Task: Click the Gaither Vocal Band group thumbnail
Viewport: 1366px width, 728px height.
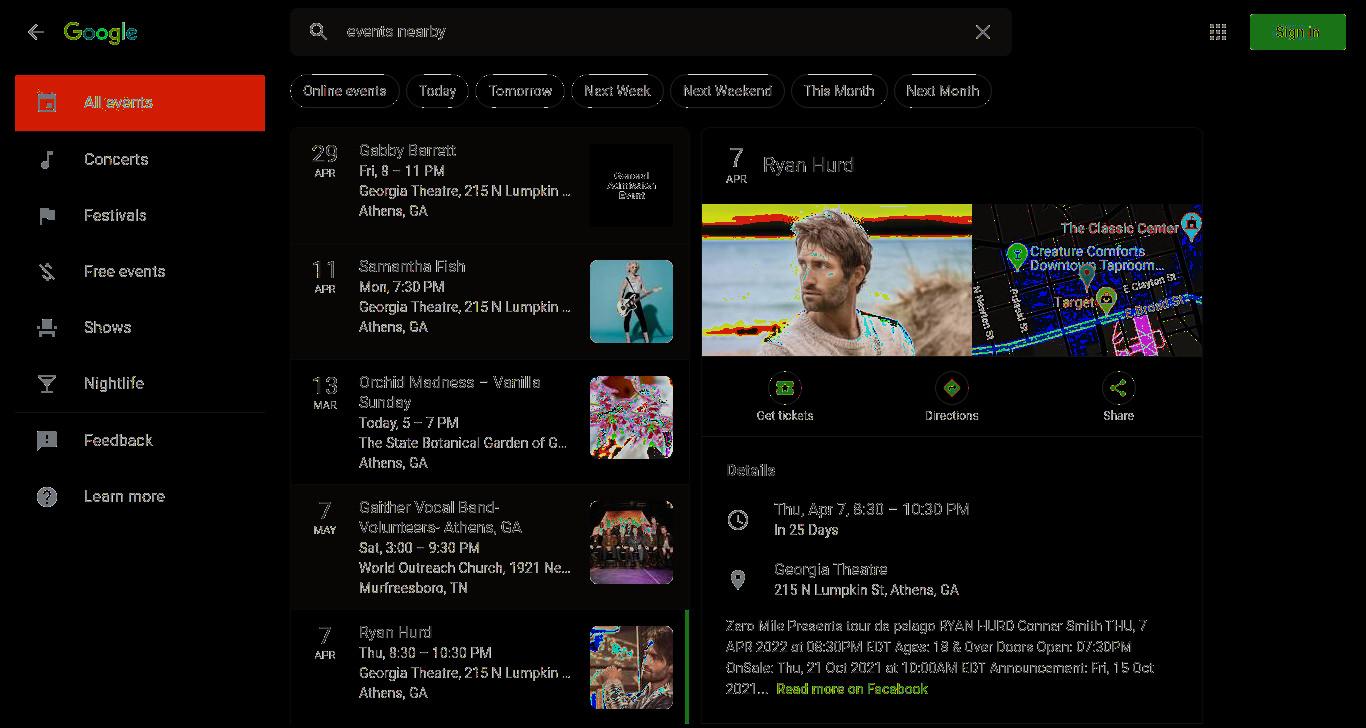Action: pos(631,542)
